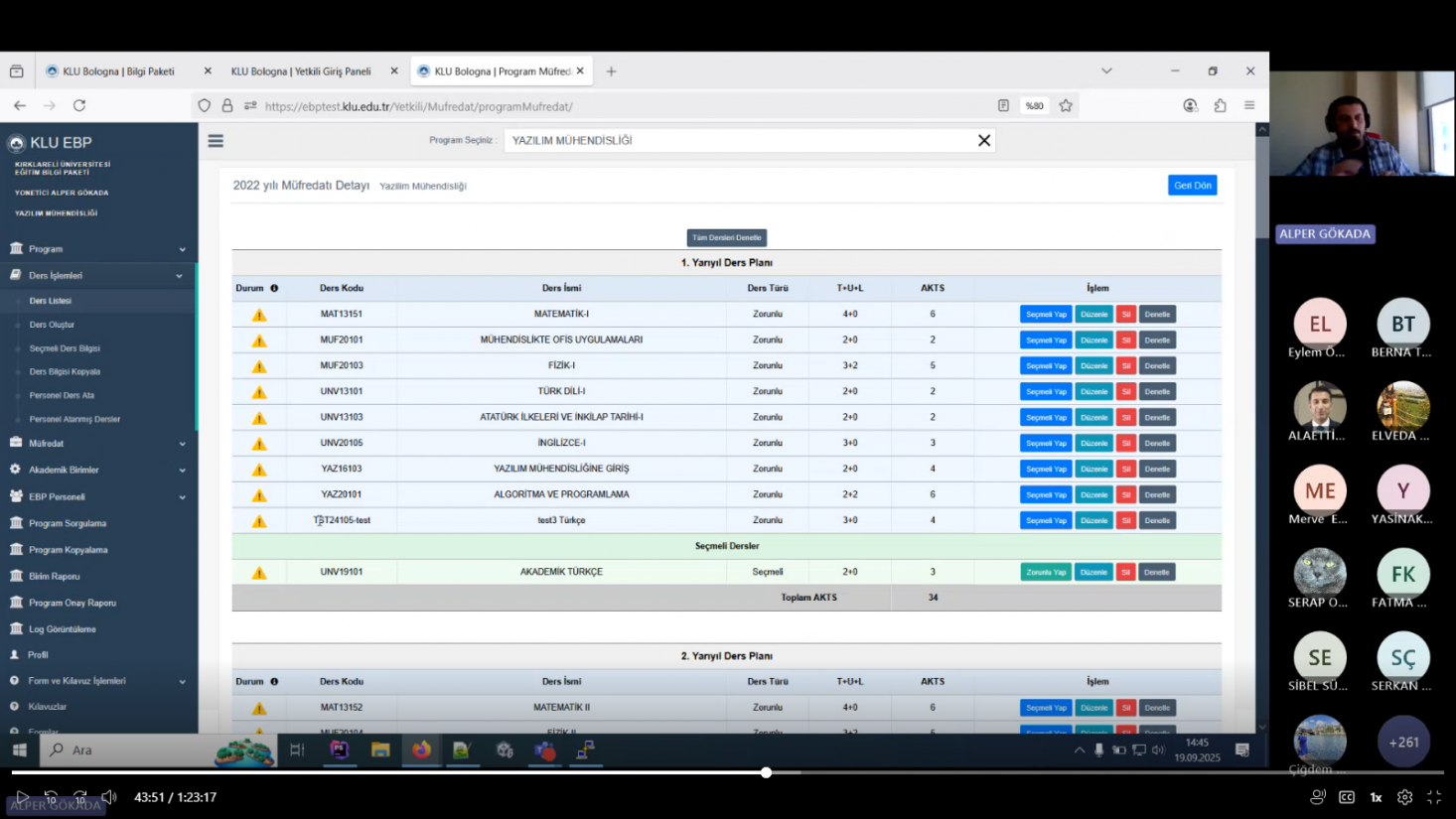Click Zorunlu Yap for AKADEMİK TÜRKÇE
The height and width of the screenshot is (819, 1456).
[x=1046, y=573]
